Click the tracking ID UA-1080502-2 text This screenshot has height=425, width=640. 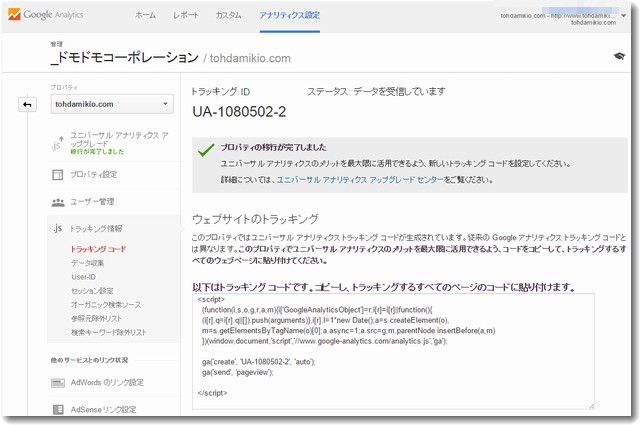(239, 111)
